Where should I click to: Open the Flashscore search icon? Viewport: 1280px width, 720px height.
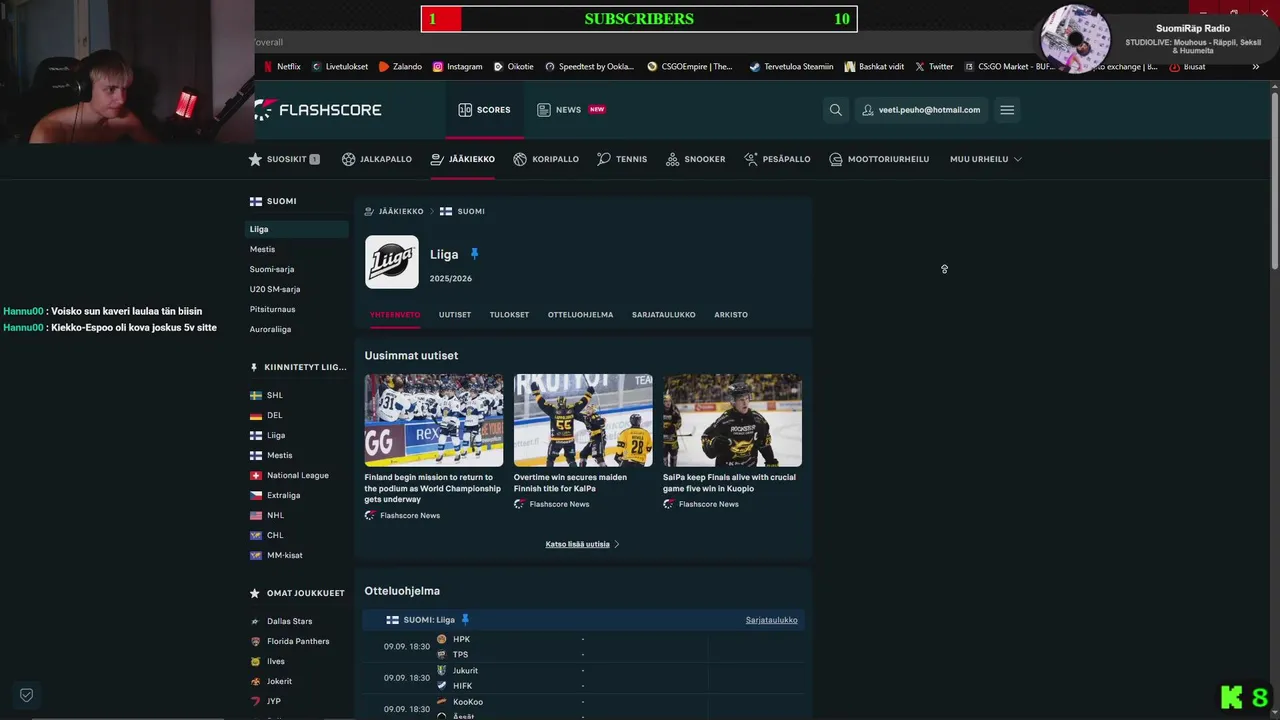(x=836, y=110)
